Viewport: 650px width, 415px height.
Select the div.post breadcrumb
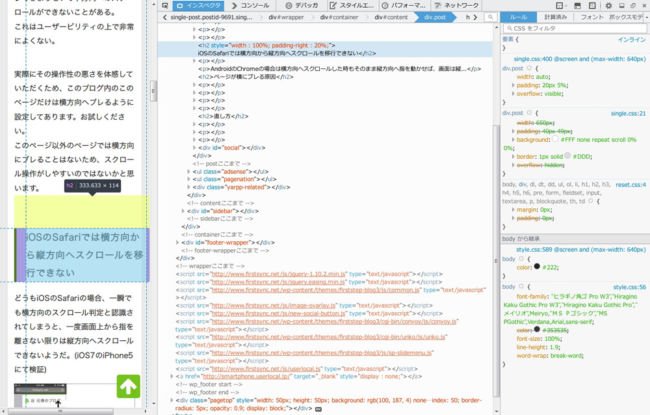435,17
